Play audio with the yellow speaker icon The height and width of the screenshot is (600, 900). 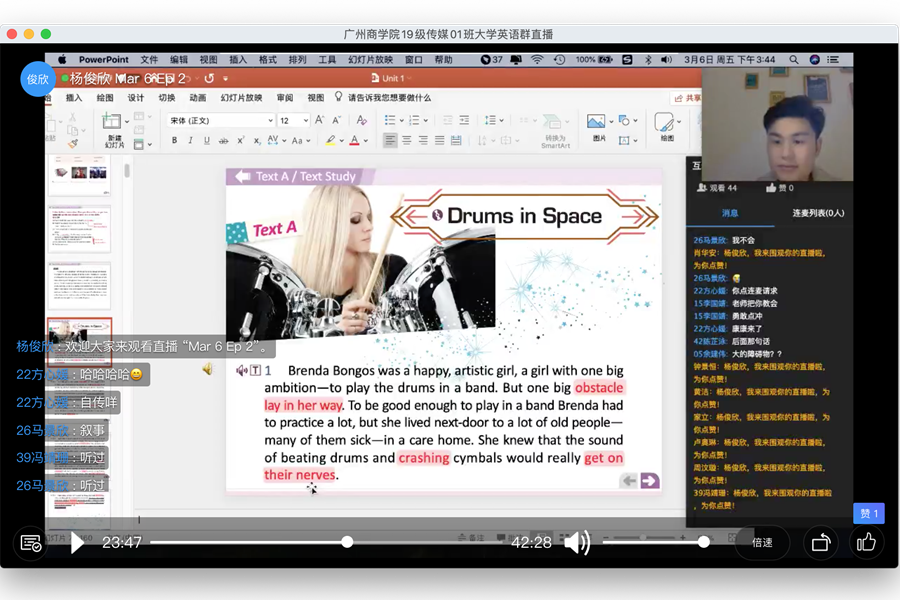pos(208,369)
